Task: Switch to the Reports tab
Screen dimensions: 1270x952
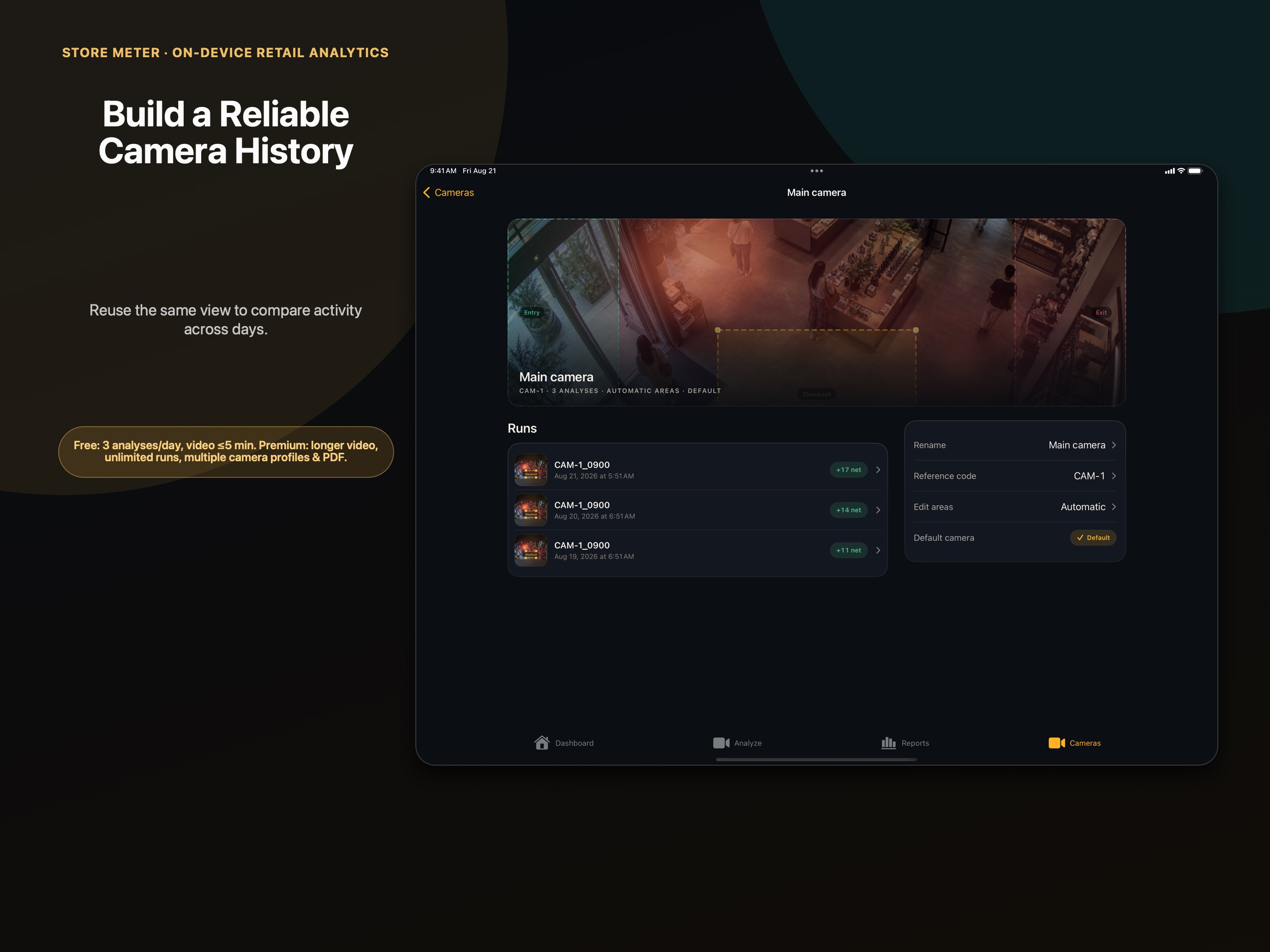Action: (x=905, y=743)
